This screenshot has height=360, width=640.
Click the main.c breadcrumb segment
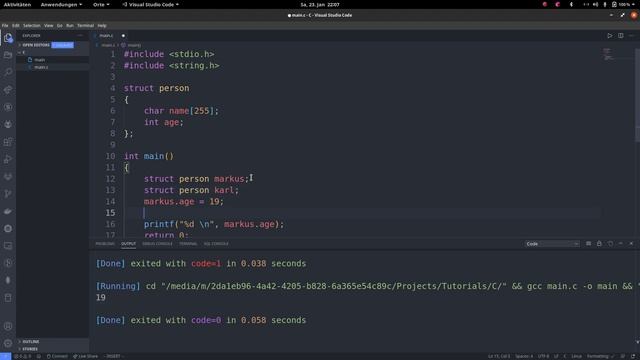(108, 45)
